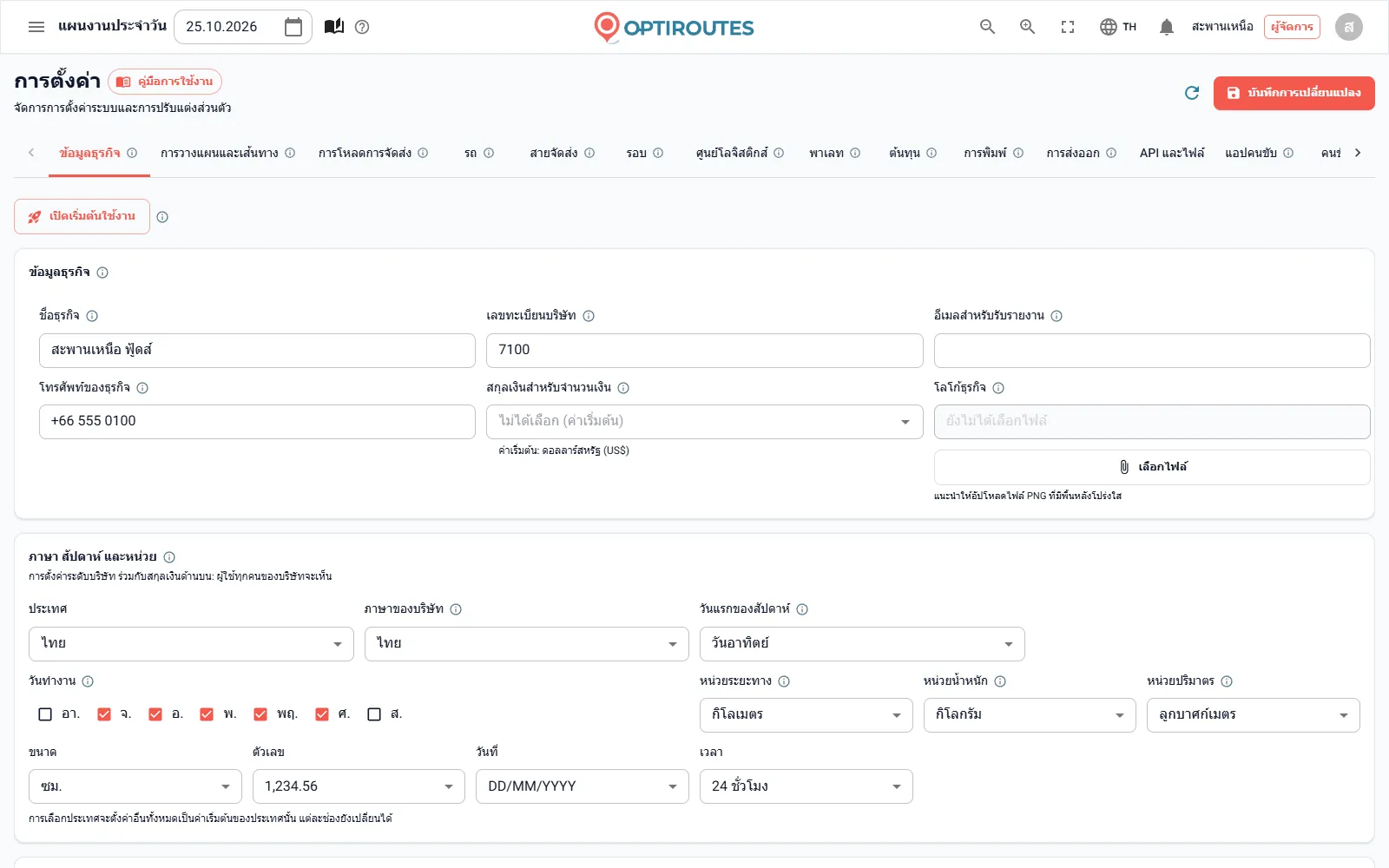The image size is (1389, 868).
Task: Switch to API และไฟล์ tab
Action: pos(1172,153)
